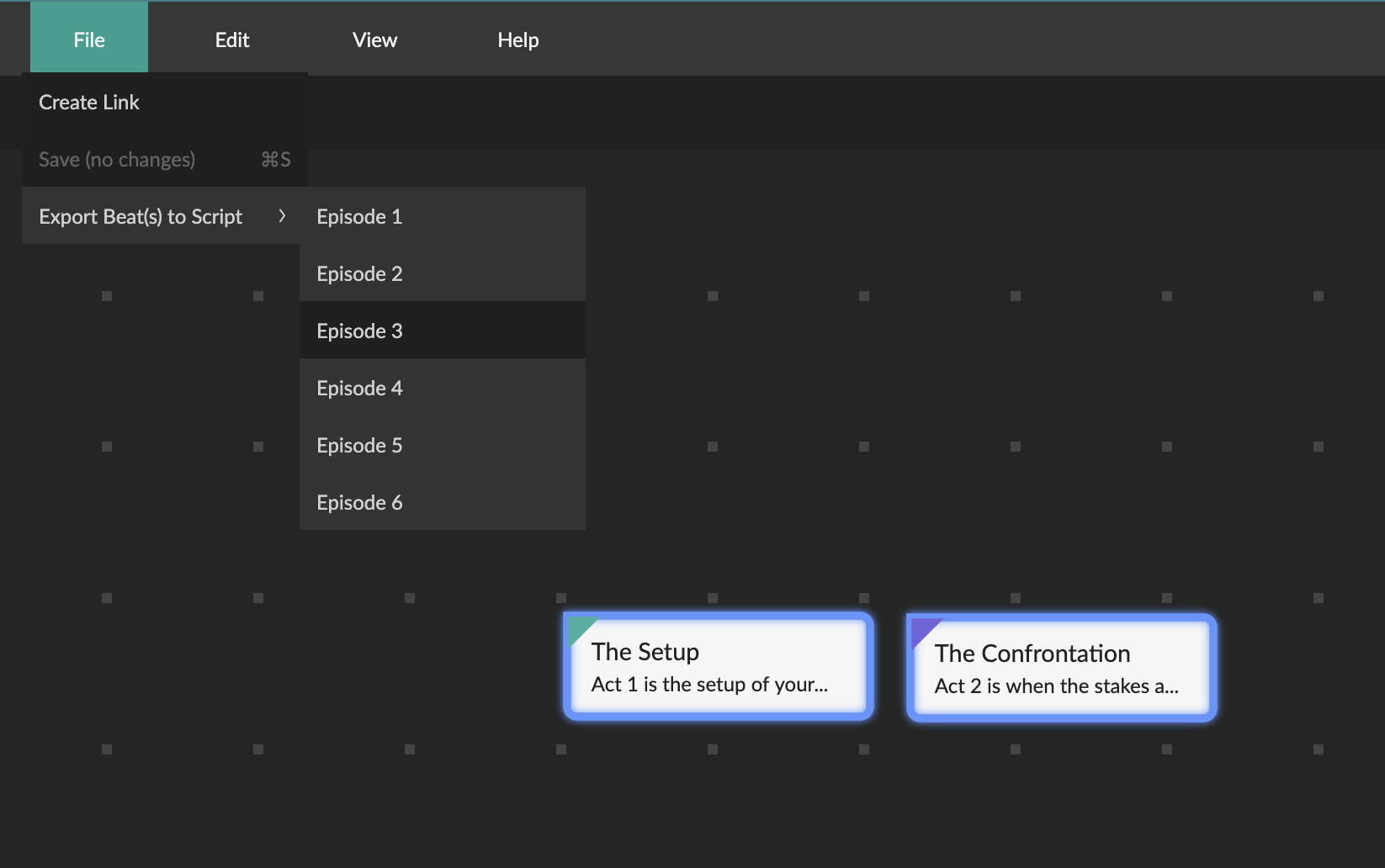The image size is (1385, 868).
Task: Expand Export Beat(s) to Script submenu
Action: pos(161,216)
